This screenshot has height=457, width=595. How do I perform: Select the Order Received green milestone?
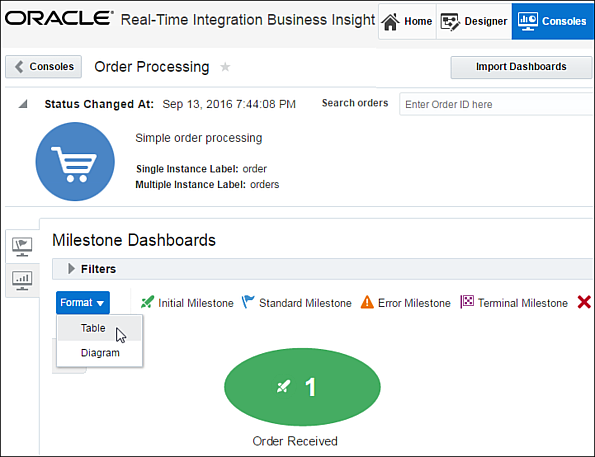coord(302,387)
